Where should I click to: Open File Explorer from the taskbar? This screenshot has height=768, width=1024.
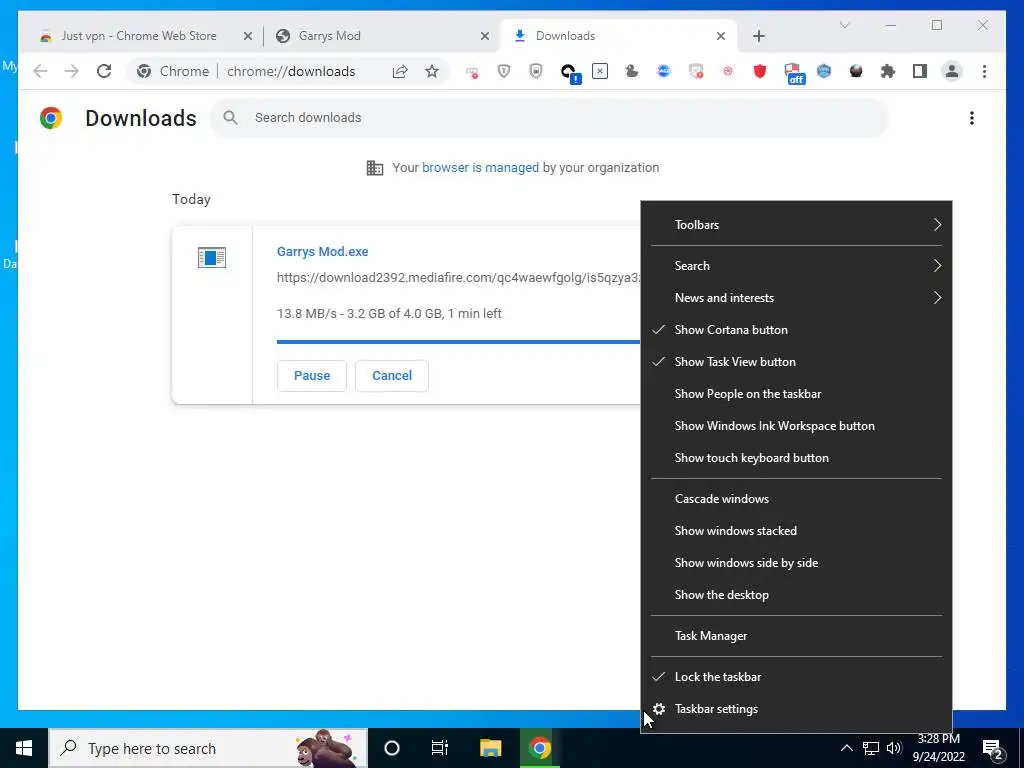(x=490, y=748)
